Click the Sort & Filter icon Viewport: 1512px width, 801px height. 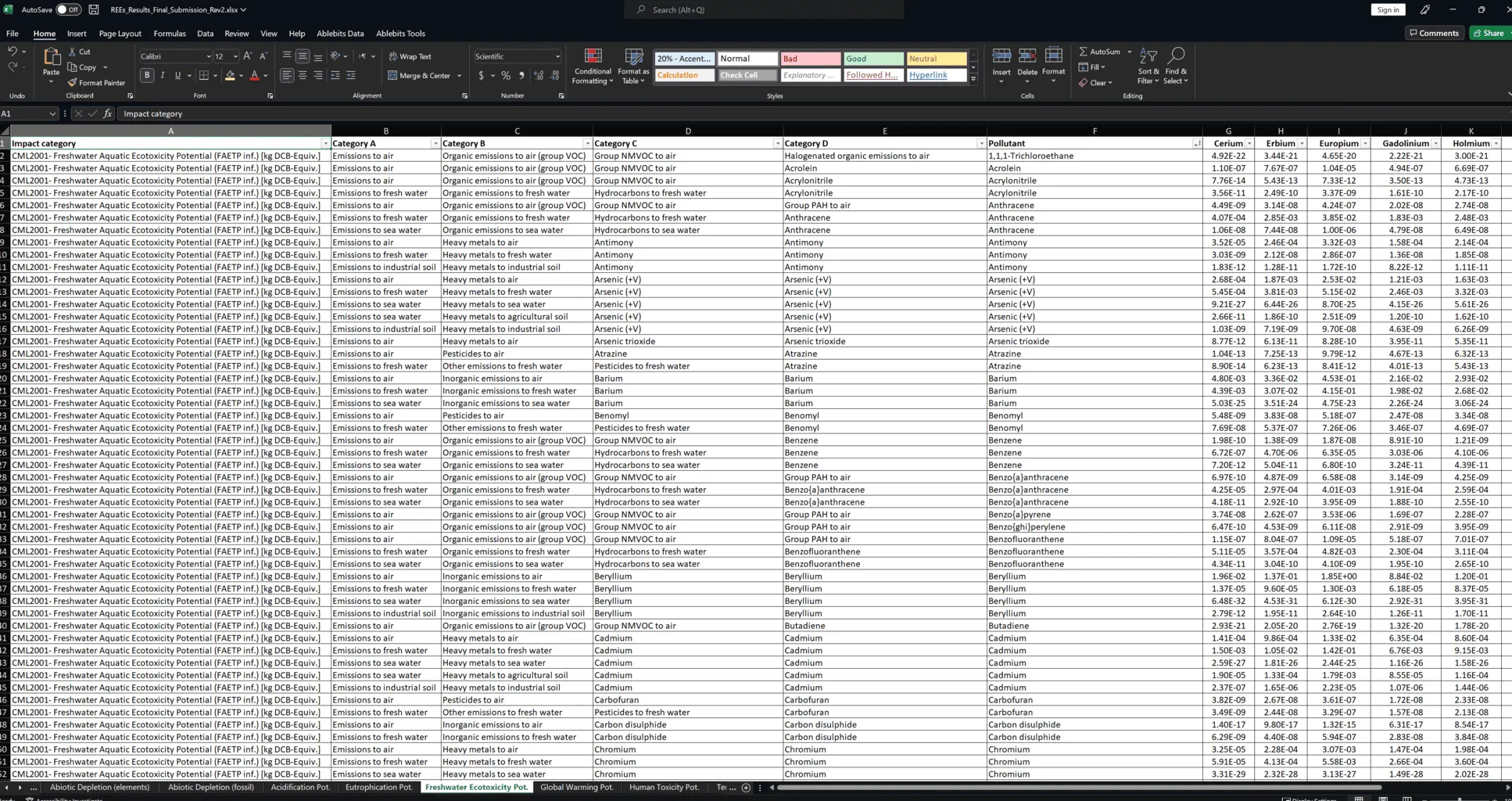(x=1148, y=66)
